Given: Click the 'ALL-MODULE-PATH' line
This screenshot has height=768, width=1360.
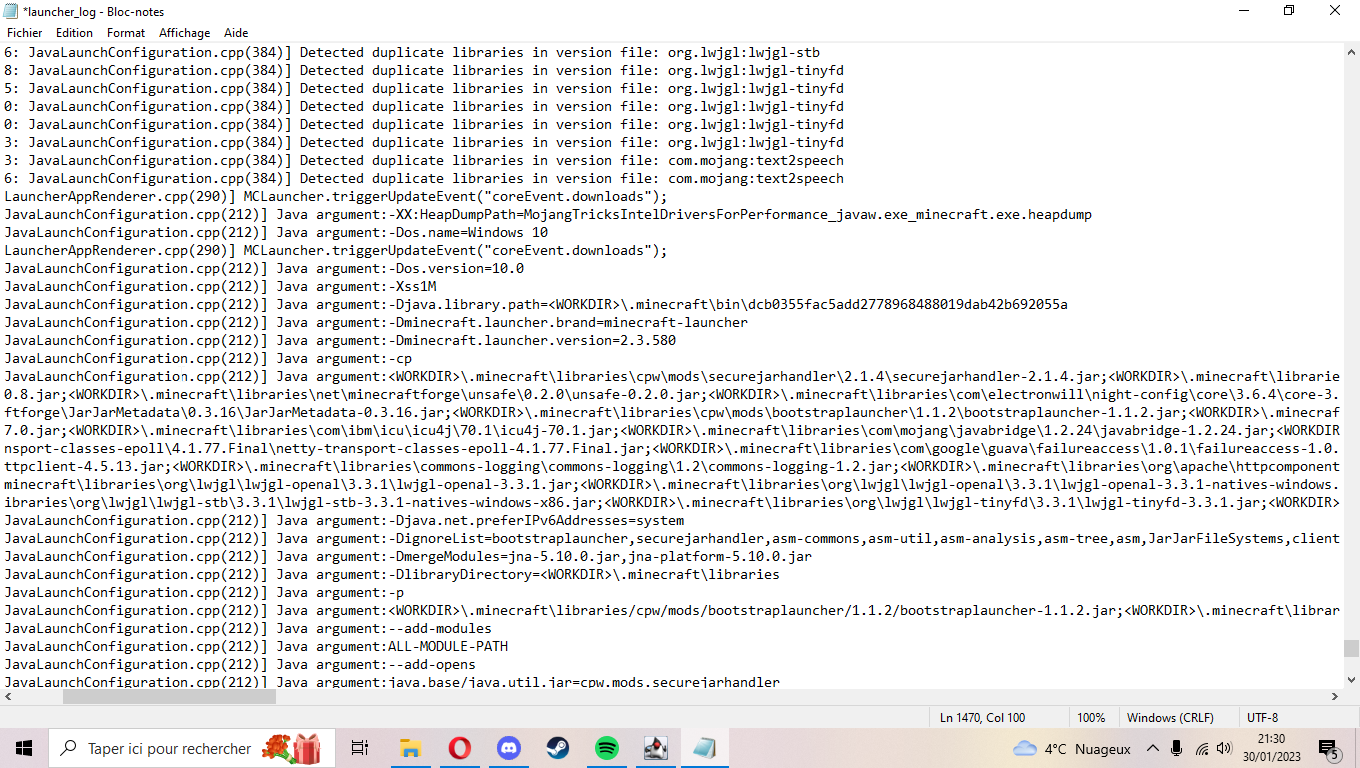Looking at the screenshot, I should pos(256,646).
